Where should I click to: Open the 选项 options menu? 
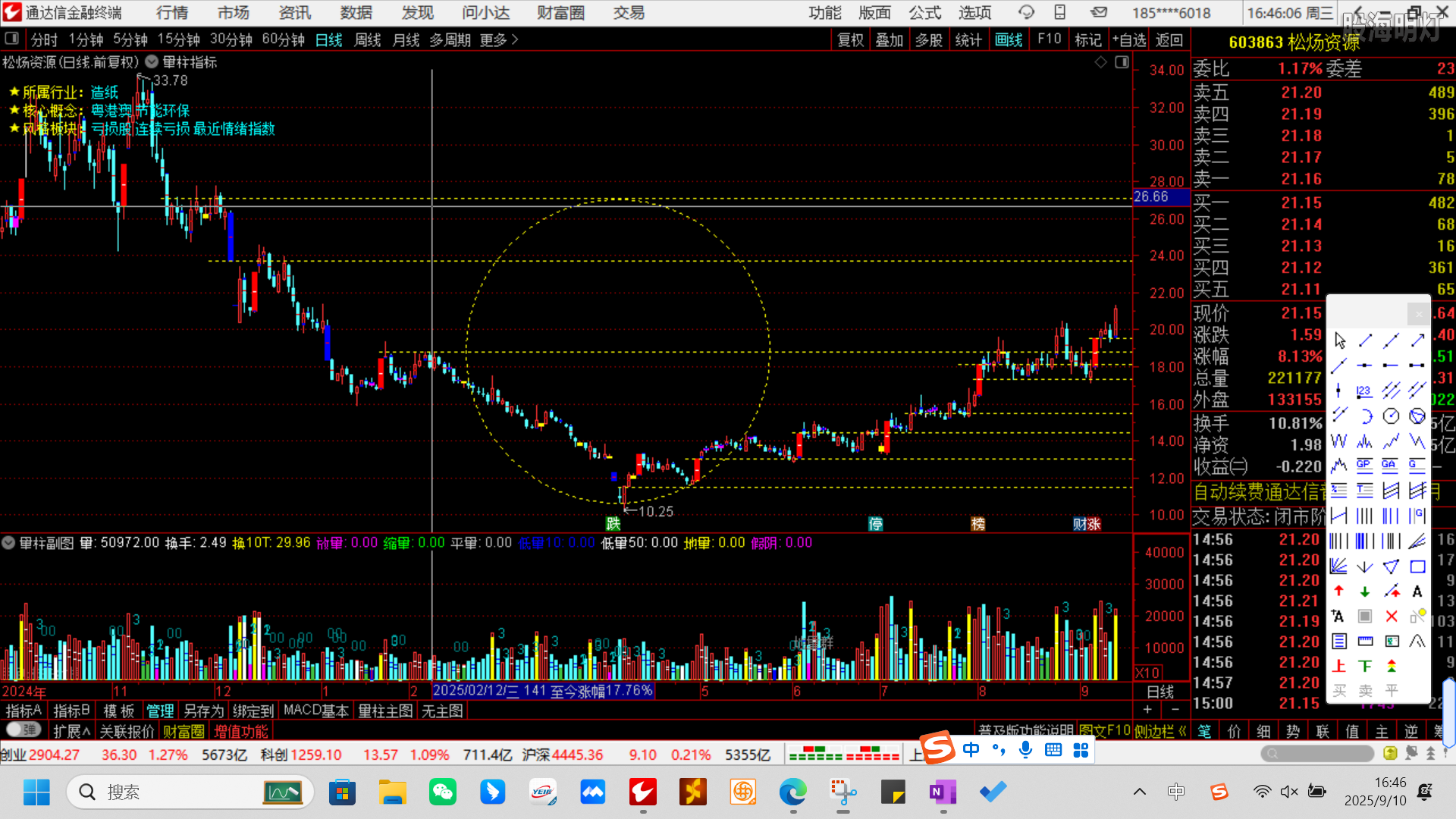click(x=974, y=13)
